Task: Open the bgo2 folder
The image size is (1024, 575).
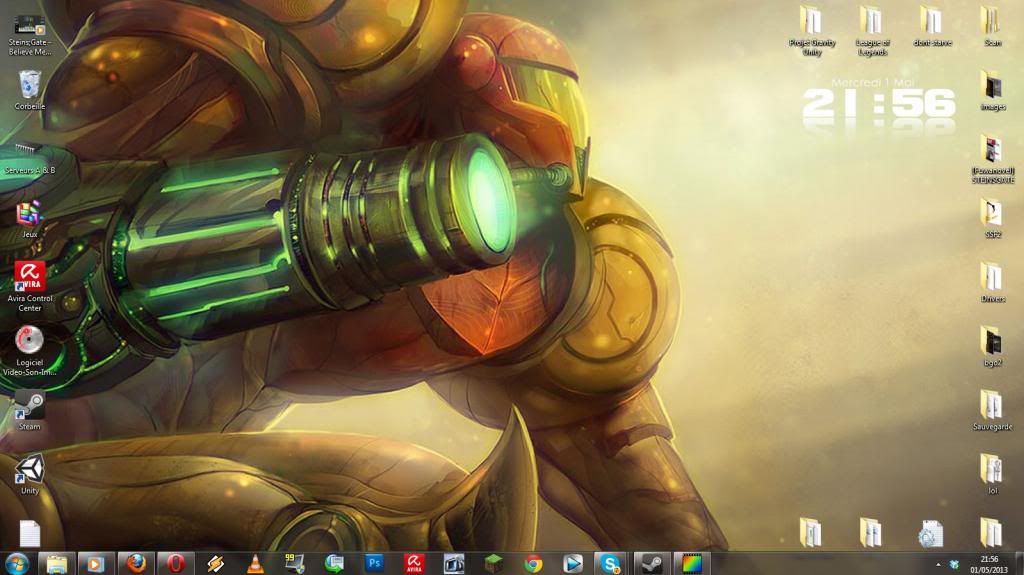Action: [992, 347]
